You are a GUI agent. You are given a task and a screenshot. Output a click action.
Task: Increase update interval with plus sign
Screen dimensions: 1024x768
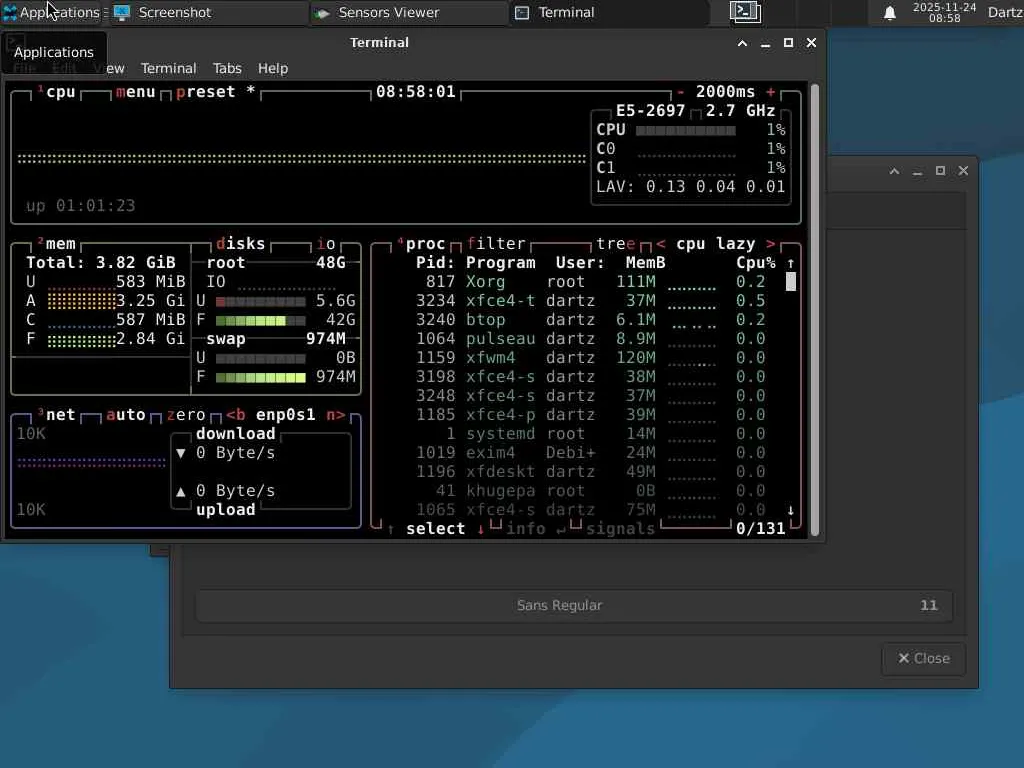point(771,91)
